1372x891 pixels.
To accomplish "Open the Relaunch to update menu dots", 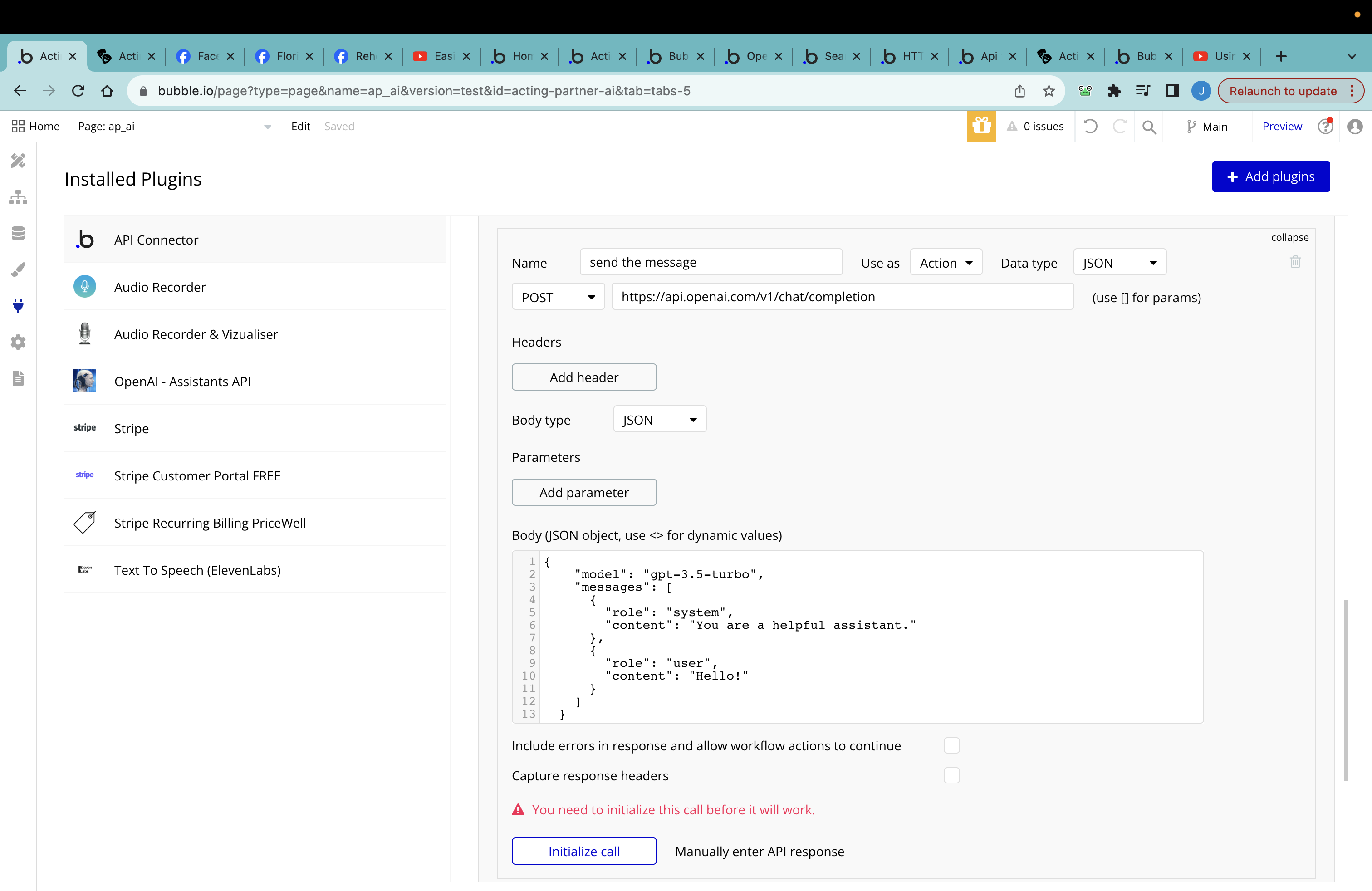I will (1352, 90).
